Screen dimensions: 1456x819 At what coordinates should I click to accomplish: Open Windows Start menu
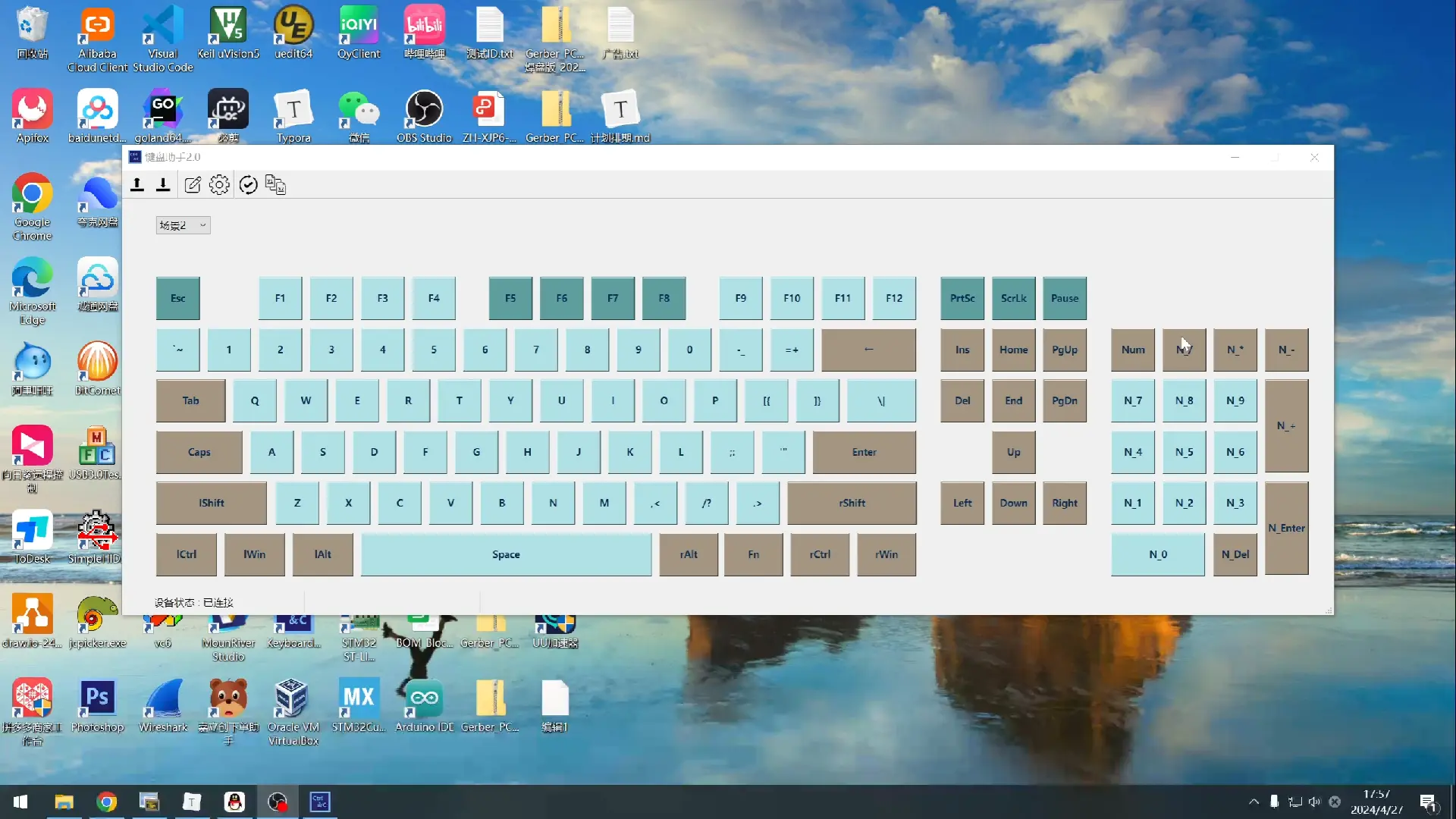coord(20,802)
